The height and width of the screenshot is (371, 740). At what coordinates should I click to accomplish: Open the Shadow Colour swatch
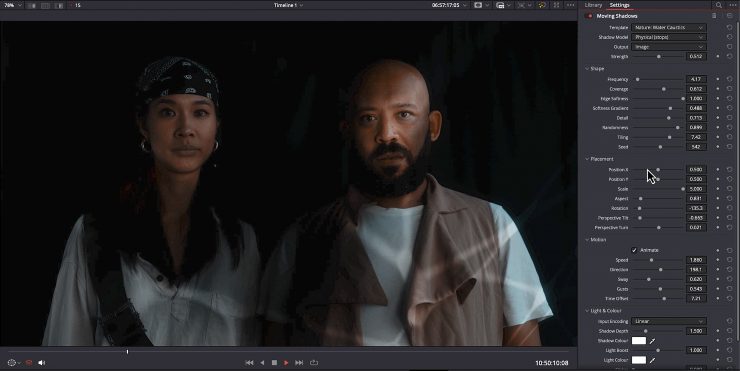[639, 341]
